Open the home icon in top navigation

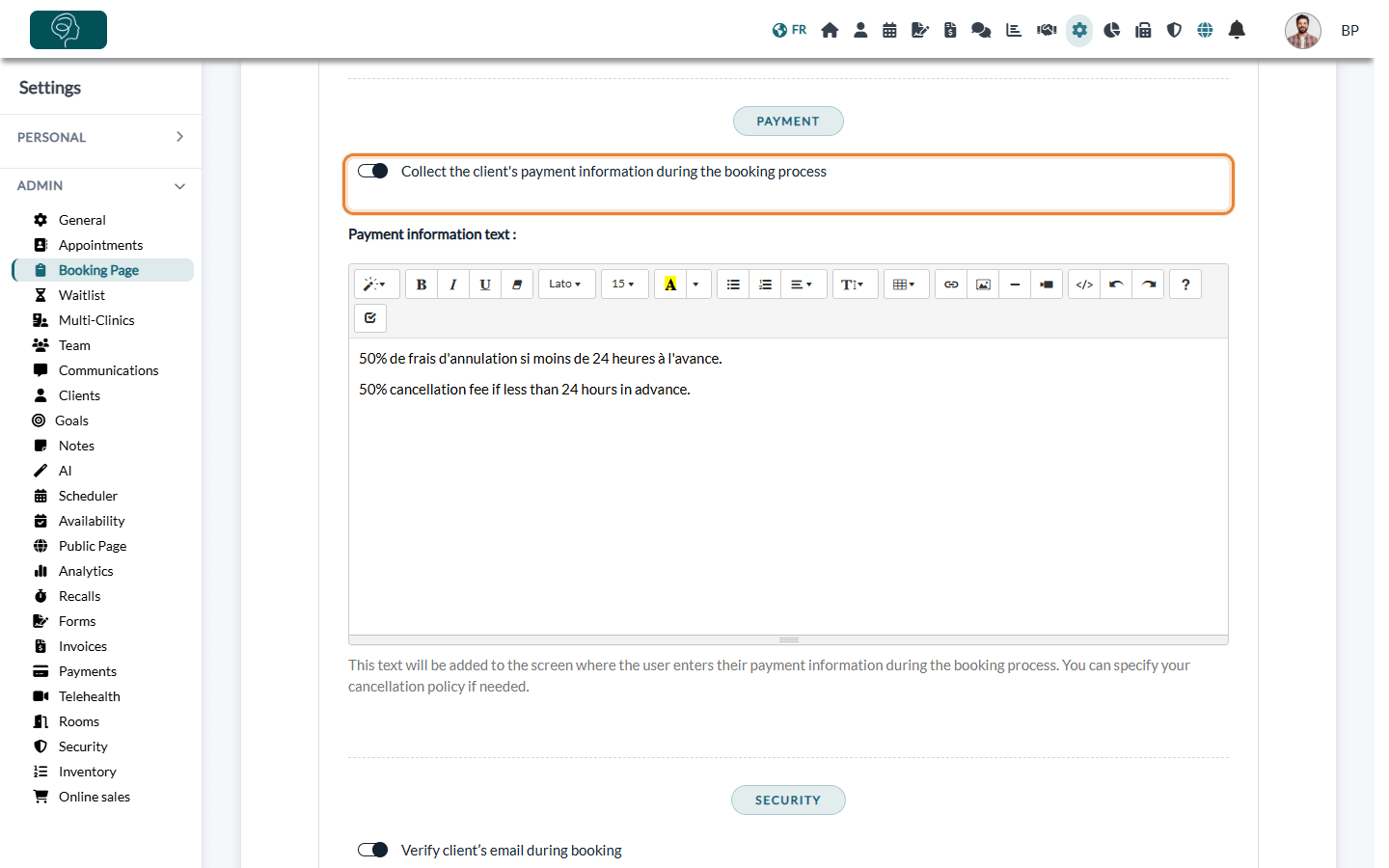[x=830, y=30]
